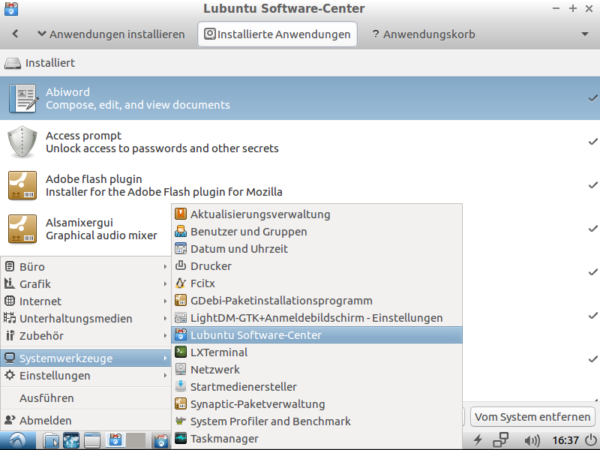600x450 pixels.
Task: Launch Lubuntu Software-Center from the submenu
Action: point(317,335)
